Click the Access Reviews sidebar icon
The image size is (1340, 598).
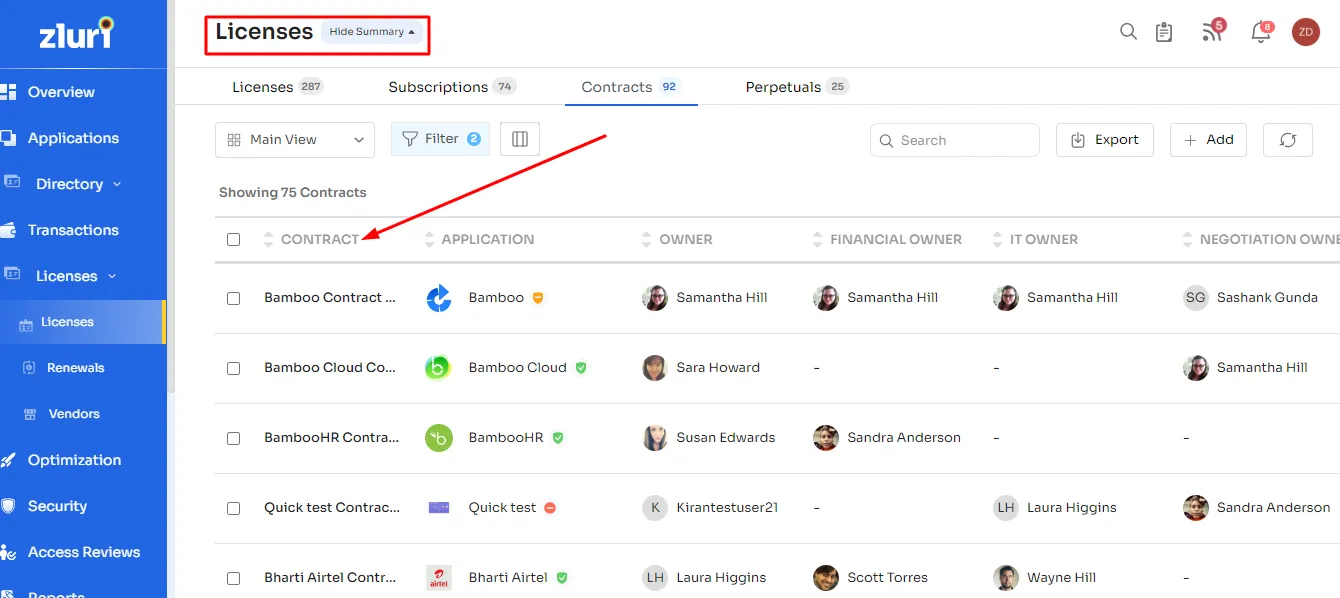tap(8, 552)
